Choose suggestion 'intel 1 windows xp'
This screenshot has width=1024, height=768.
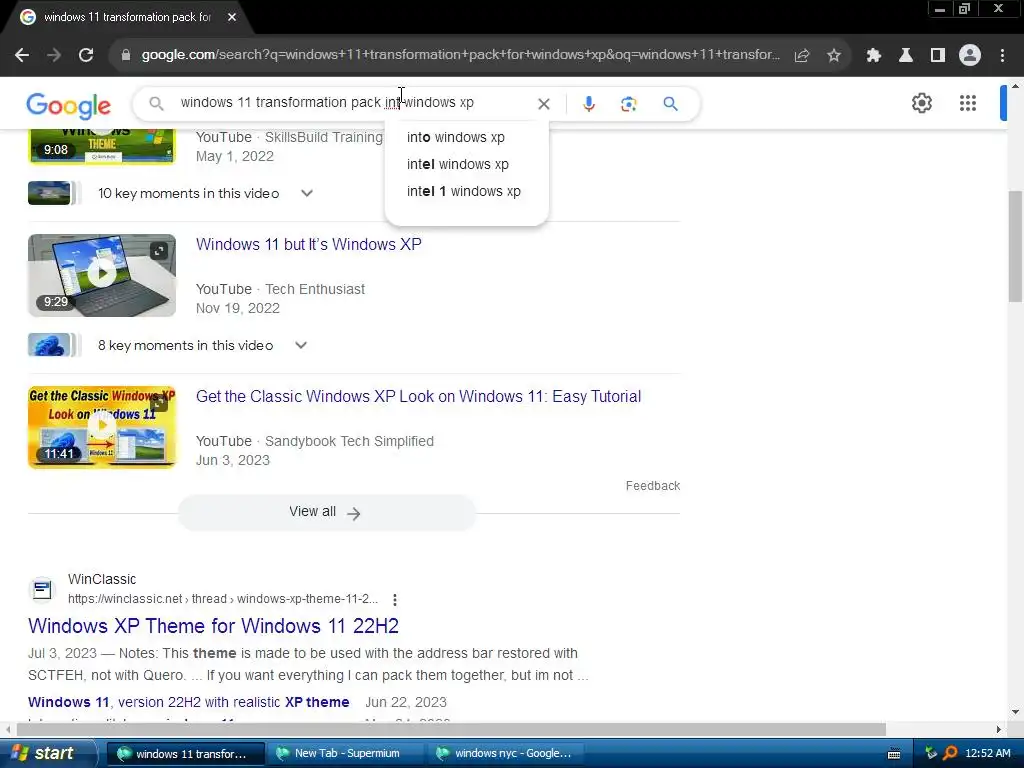point(464,191)
